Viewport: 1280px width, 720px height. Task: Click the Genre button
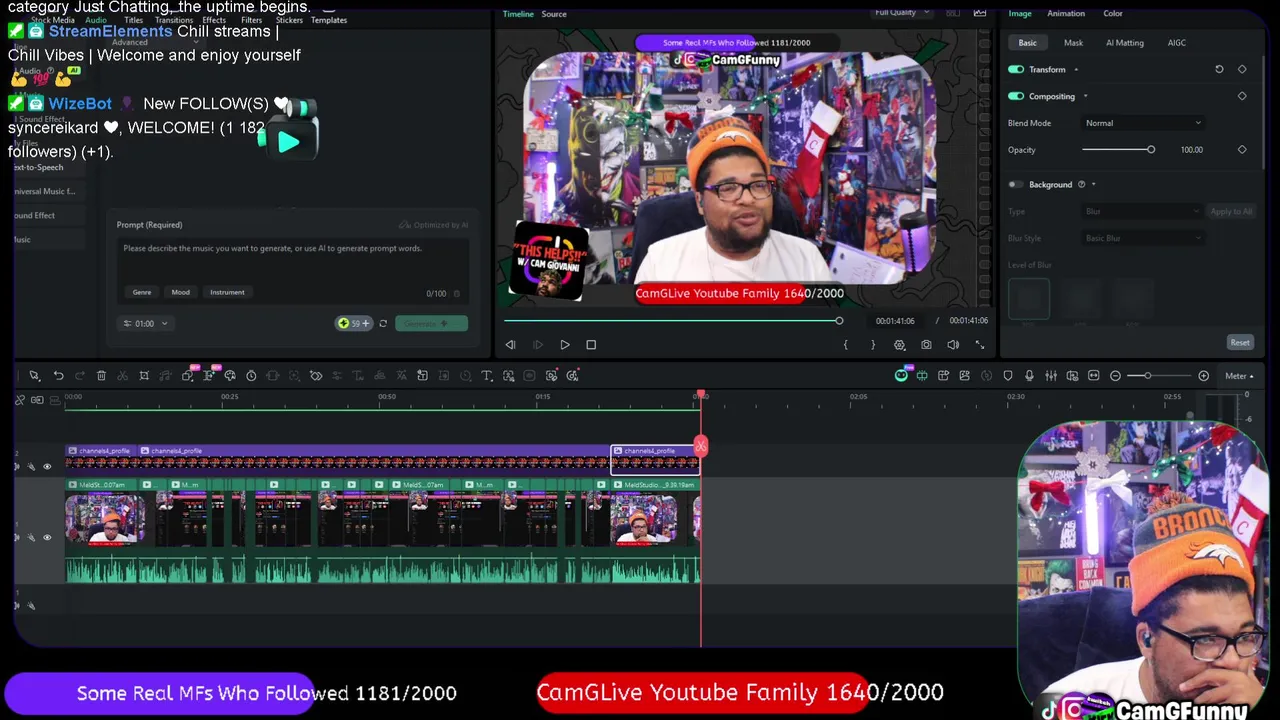point(142,292)
